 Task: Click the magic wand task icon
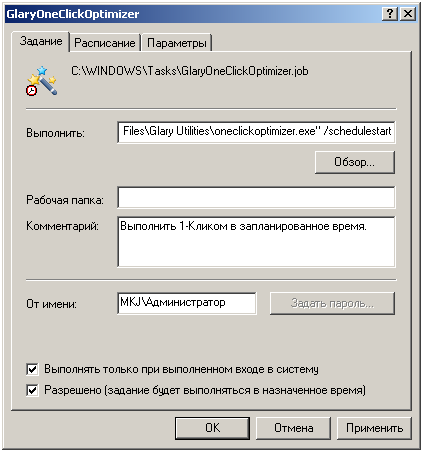click(x=42, y=81)
